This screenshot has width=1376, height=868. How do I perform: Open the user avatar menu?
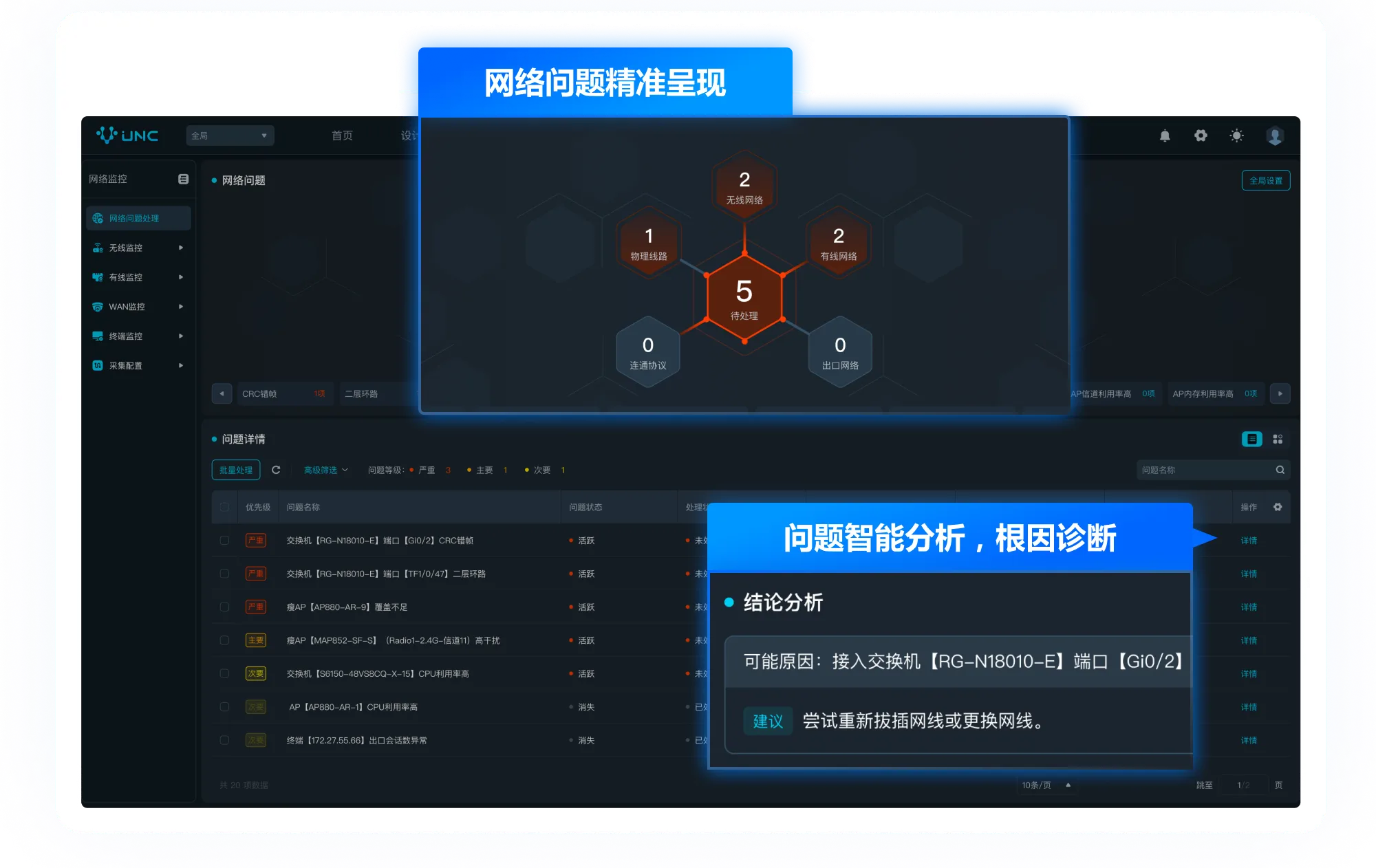[1274, 136]
